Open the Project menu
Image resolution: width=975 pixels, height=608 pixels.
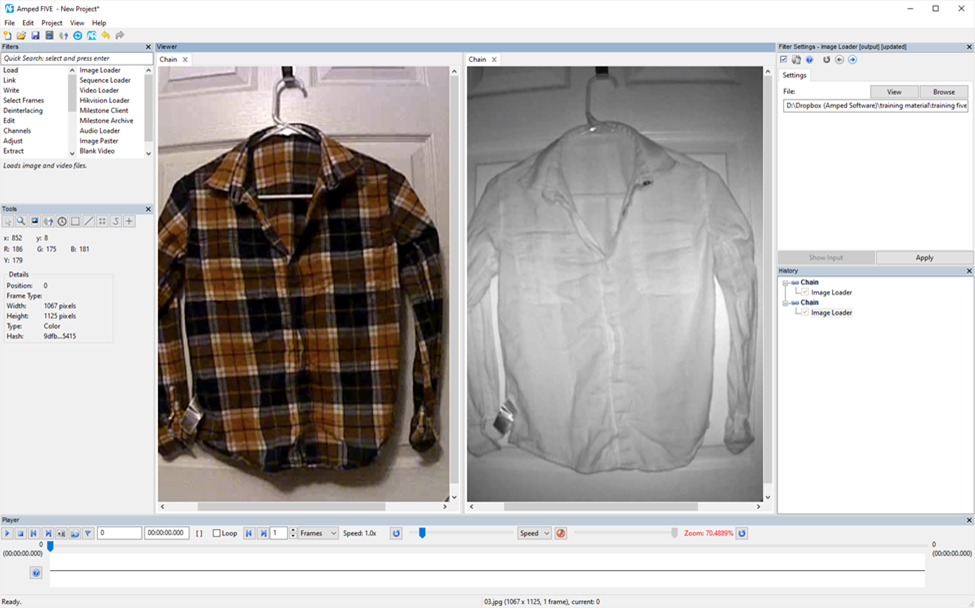[x=52, y=22]
